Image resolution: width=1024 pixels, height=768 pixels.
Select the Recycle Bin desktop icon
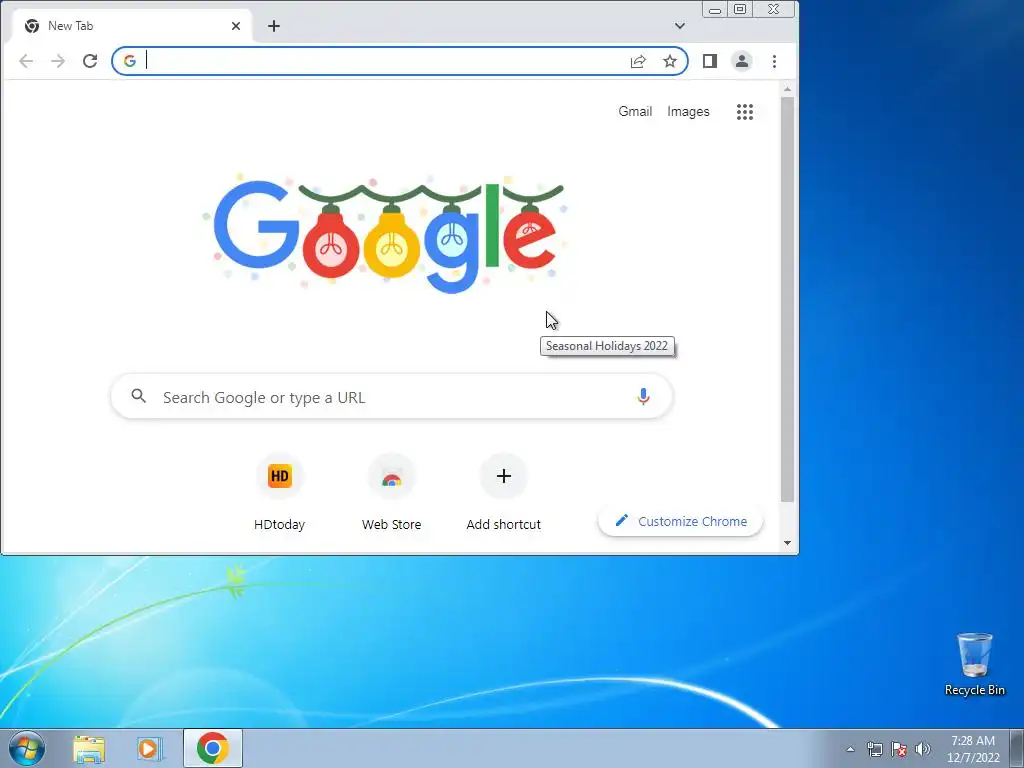click(974, 664)
